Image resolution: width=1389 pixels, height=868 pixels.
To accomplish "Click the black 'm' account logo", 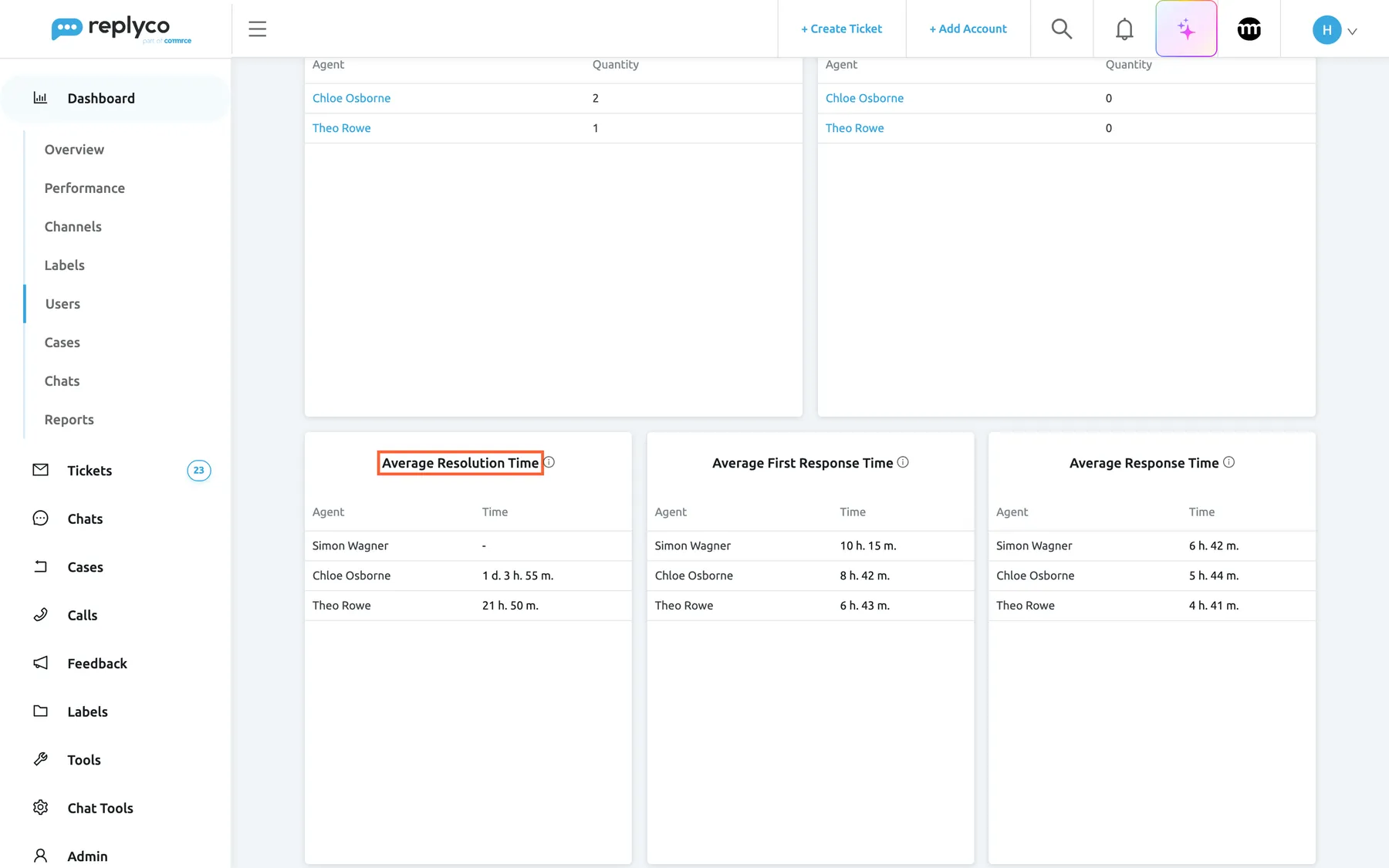I will click(x=1249, y=29).
